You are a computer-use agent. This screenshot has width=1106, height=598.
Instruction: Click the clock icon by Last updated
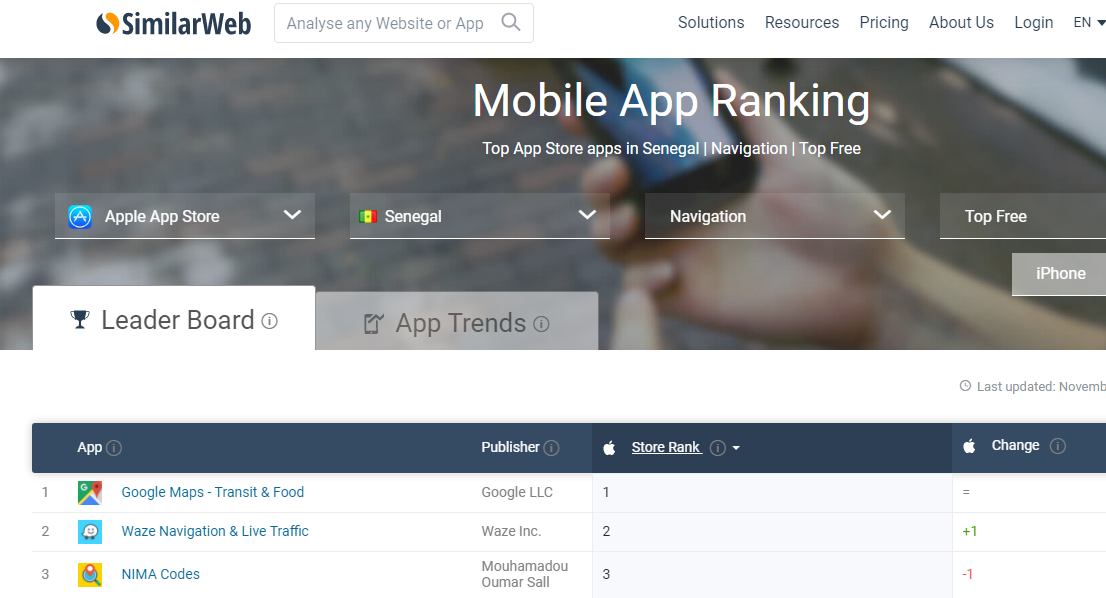click(x=965, y=386)
